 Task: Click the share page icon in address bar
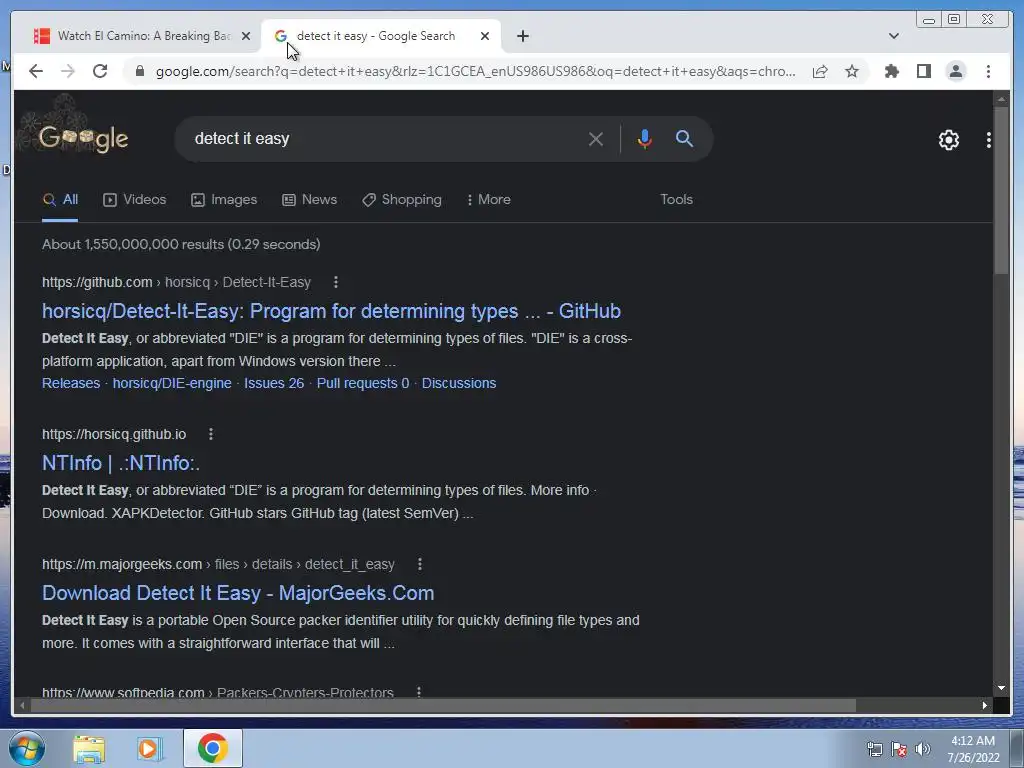[x=820, y=71]
